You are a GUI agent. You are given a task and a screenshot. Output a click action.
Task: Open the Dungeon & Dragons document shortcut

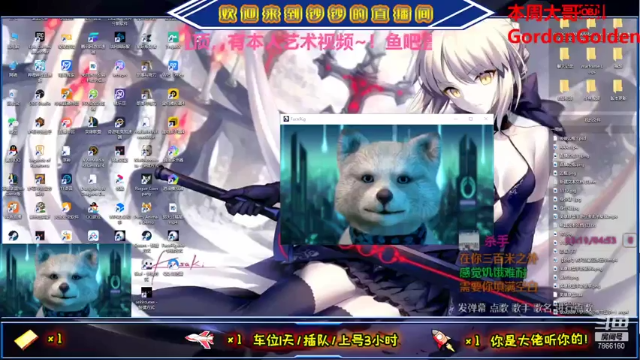pyautogui.click(x=93, y=180)
